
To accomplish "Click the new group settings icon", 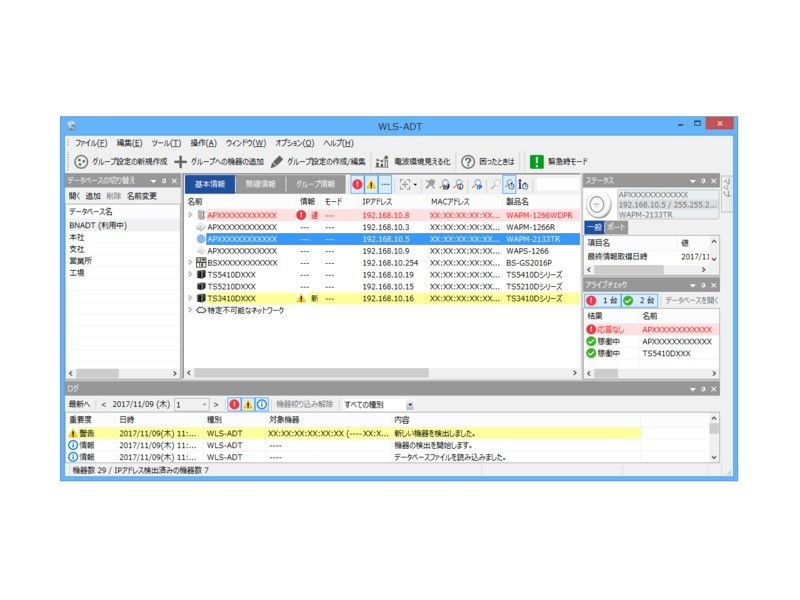I will coord(81,162).
